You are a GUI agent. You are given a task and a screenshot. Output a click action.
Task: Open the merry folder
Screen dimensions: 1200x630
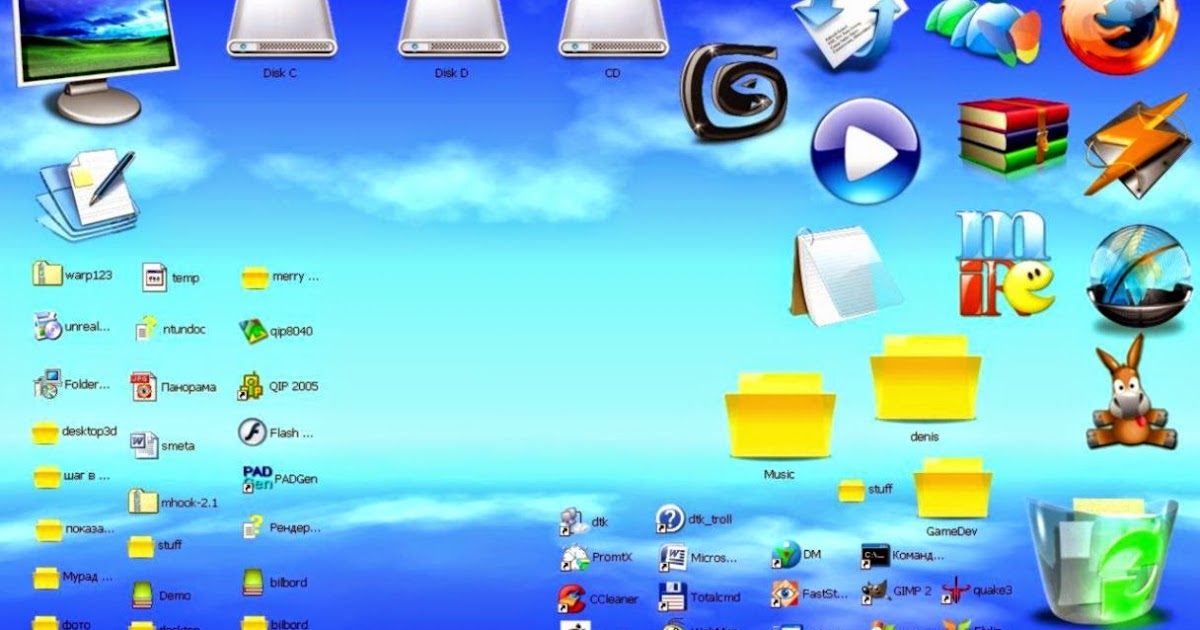pos(255,277)
